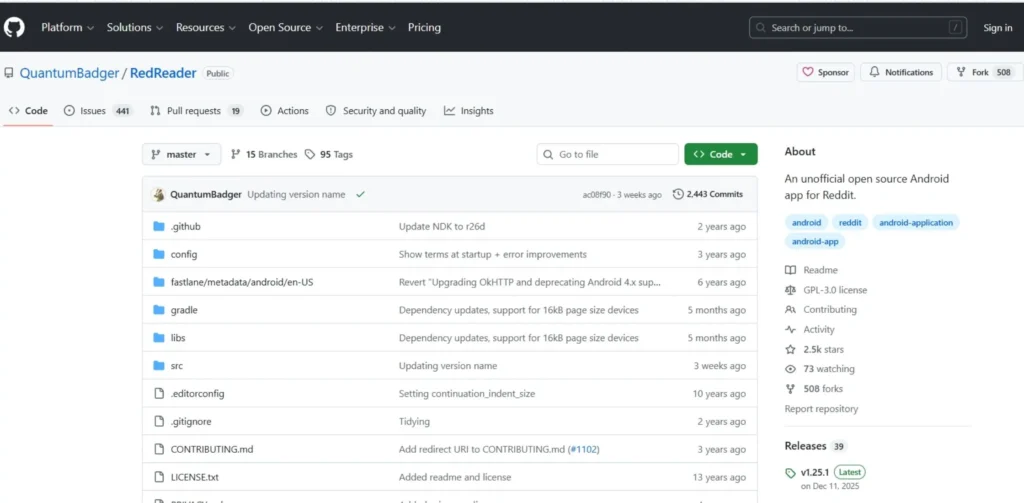The width and height of the screenshot is (1024, 503).
Task: Open the Pricing page
Action: click(x=424, y=27)
